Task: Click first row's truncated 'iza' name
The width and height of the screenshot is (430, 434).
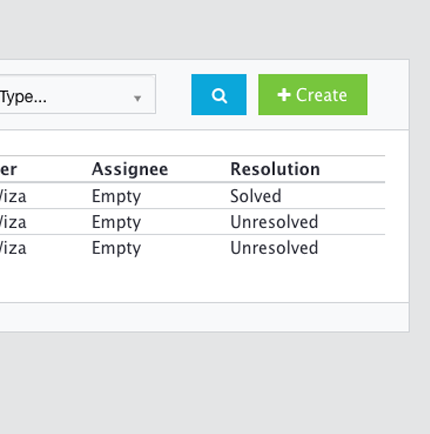Action: tap(13, 196)
